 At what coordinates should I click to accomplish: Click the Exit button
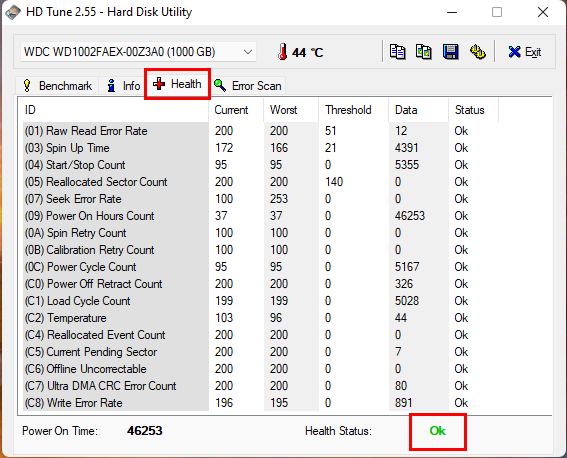pos(524,52)
